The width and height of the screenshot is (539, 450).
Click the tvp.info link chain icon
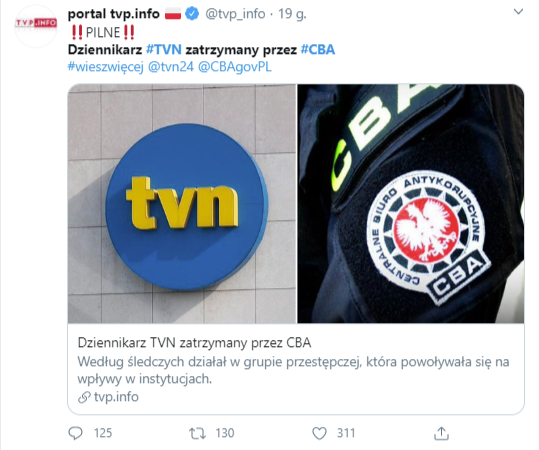(x=84, y=397)
